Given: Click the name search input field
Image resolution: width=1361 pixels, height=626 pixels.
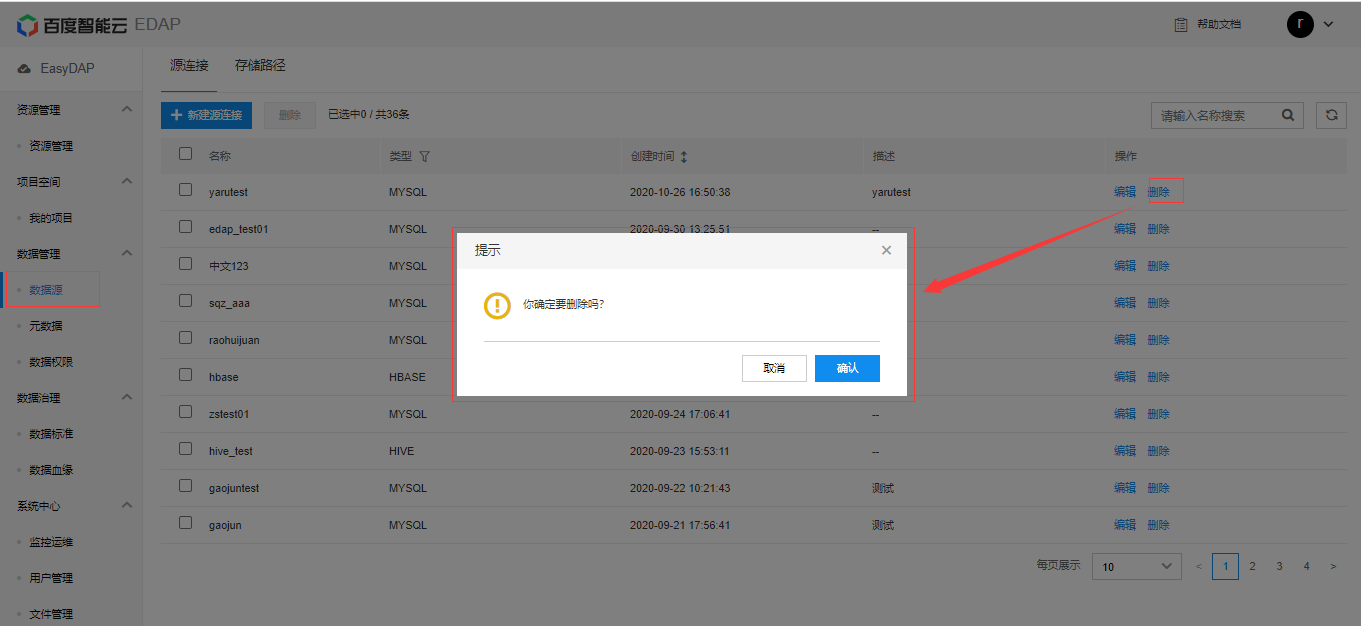Looking at the screenshot, I should tap(1215, 115).
